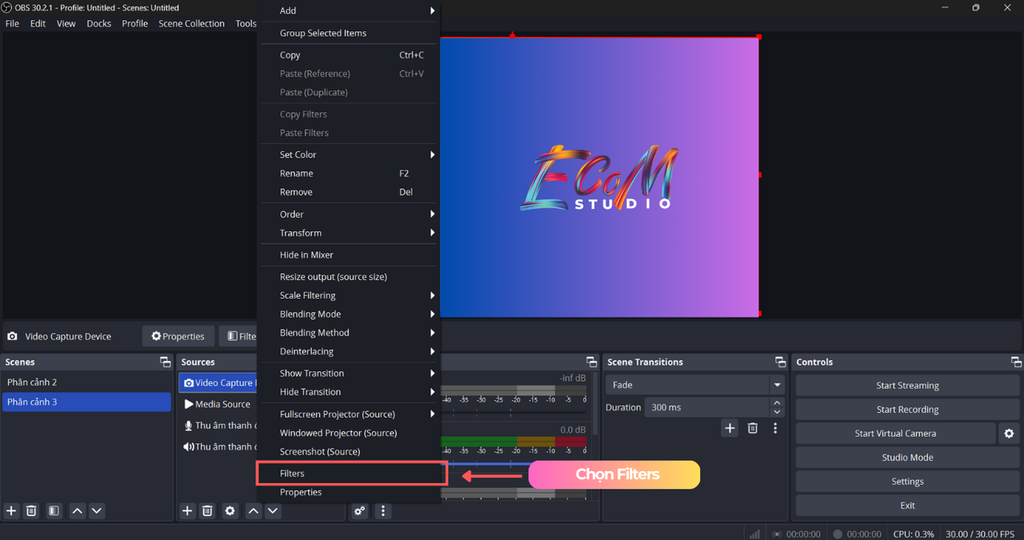
Task: Open the File menu
Action: 12,24
